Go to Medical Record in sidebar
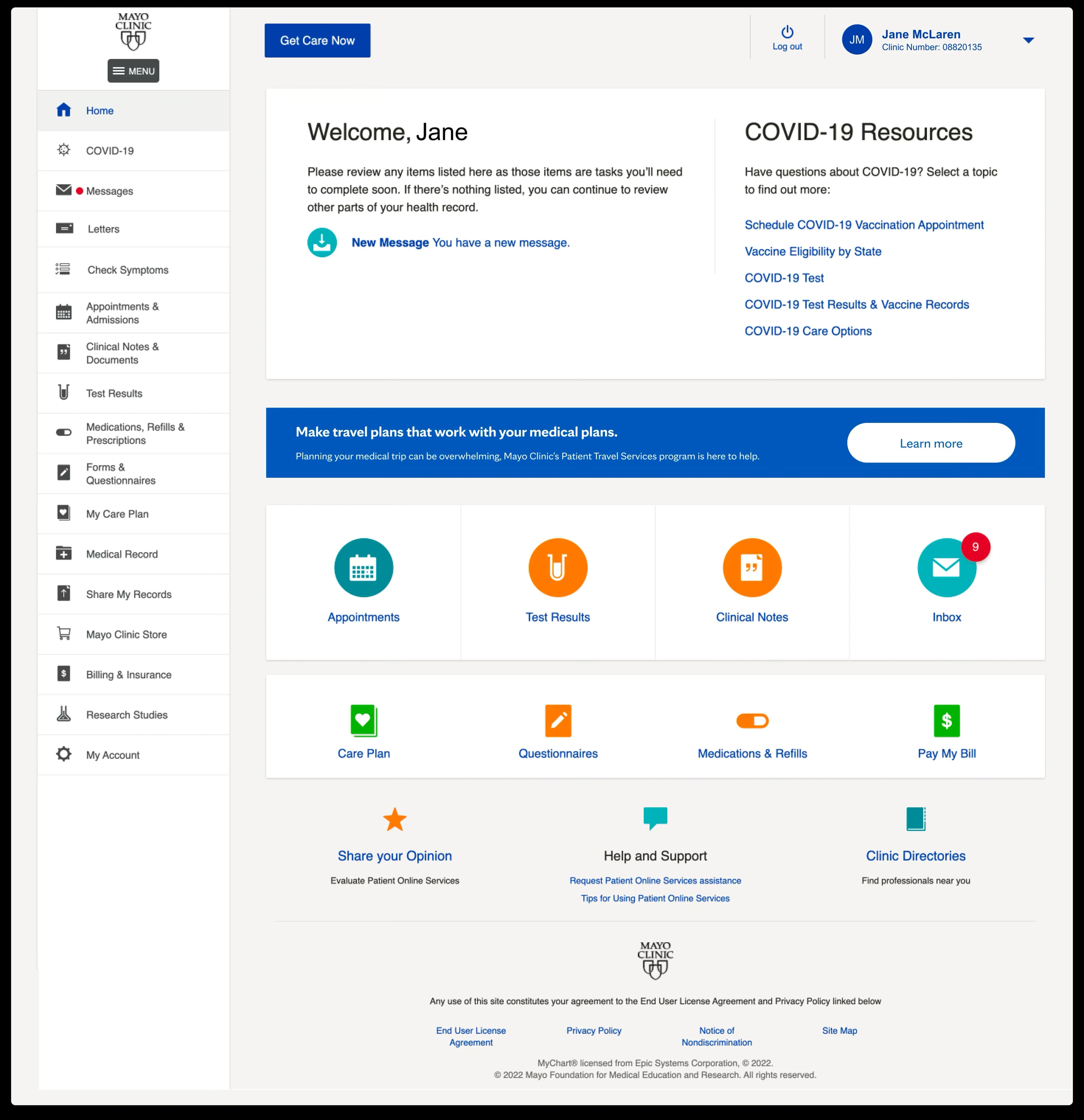1084x1120 pixels. (133, 554)
